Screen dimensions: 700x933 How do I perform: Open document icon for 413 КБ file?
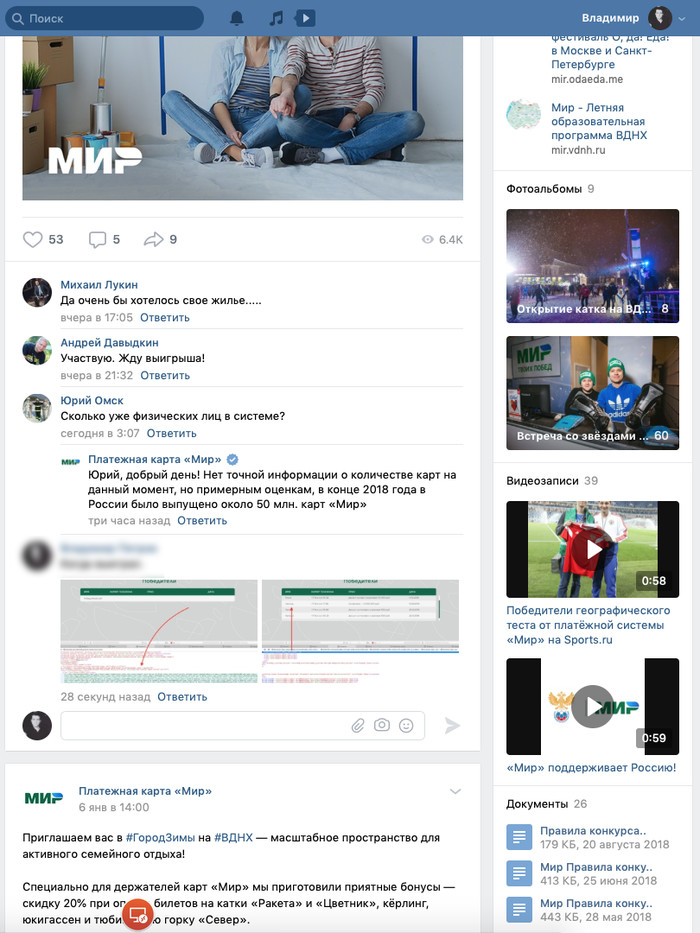click(x=519, y=873)
